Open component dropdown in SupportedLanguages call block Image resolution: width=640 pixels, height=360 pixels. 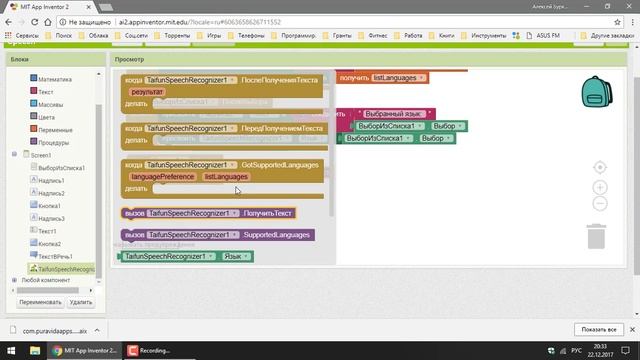235,235
